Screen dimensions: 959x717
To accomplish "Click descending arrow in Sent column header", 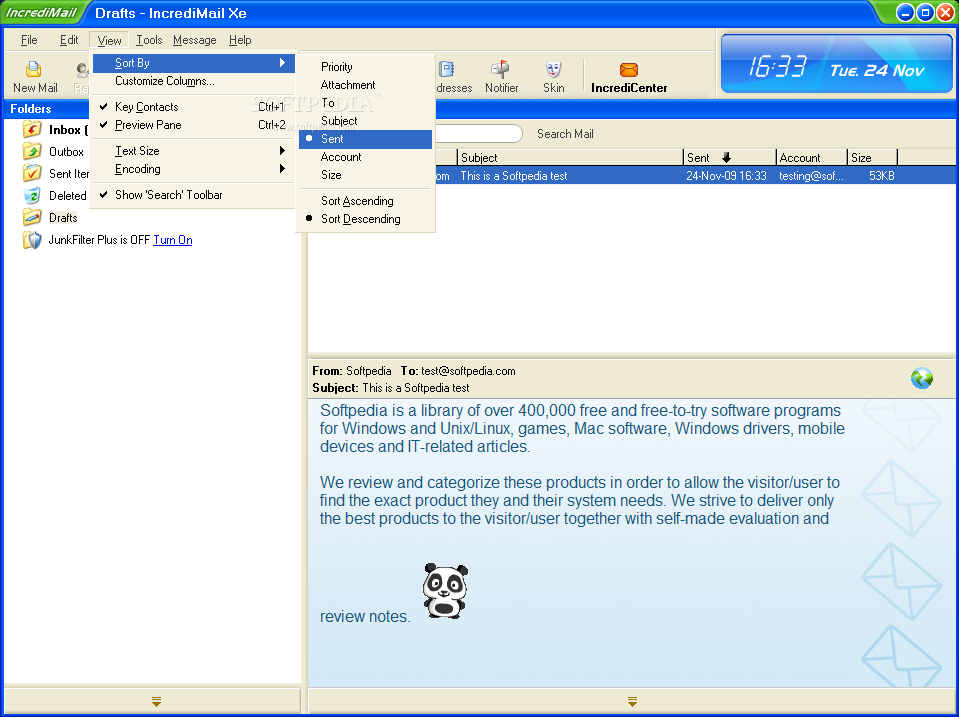I will (726, 158).
